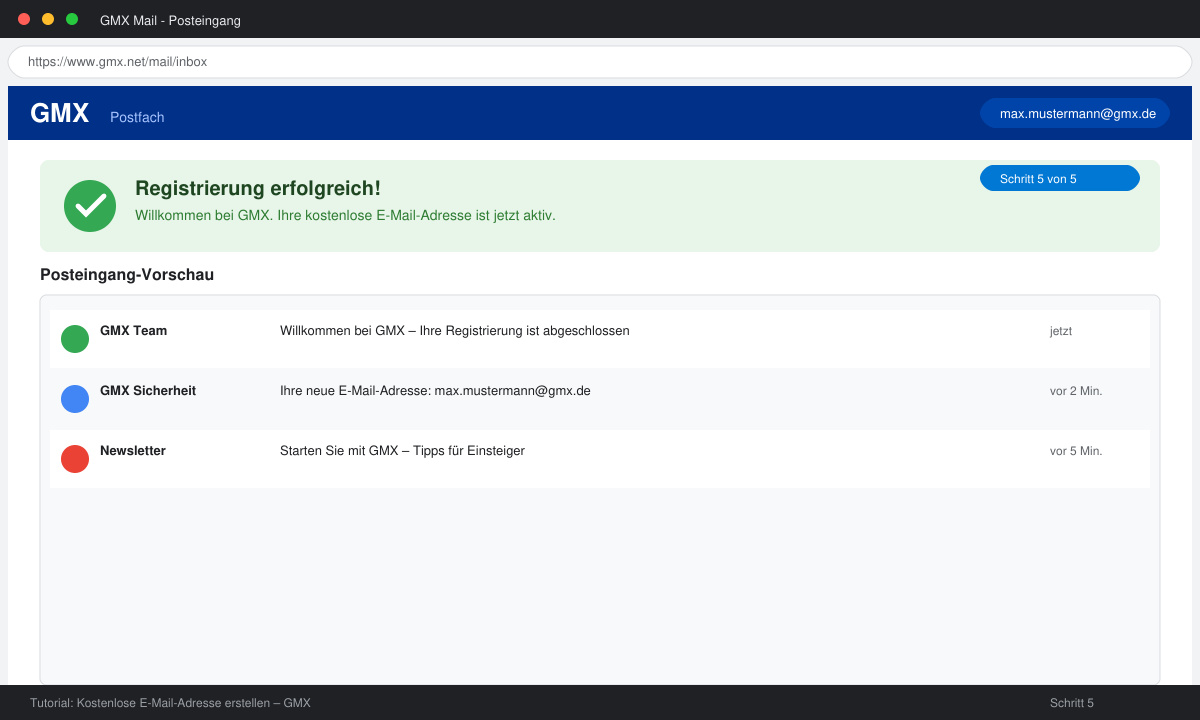The width and height of the screenshot is (1200, 720).
Task: Click the Willkommen bei GMX confirmation sentence
Action: click(x=345, y=215)
